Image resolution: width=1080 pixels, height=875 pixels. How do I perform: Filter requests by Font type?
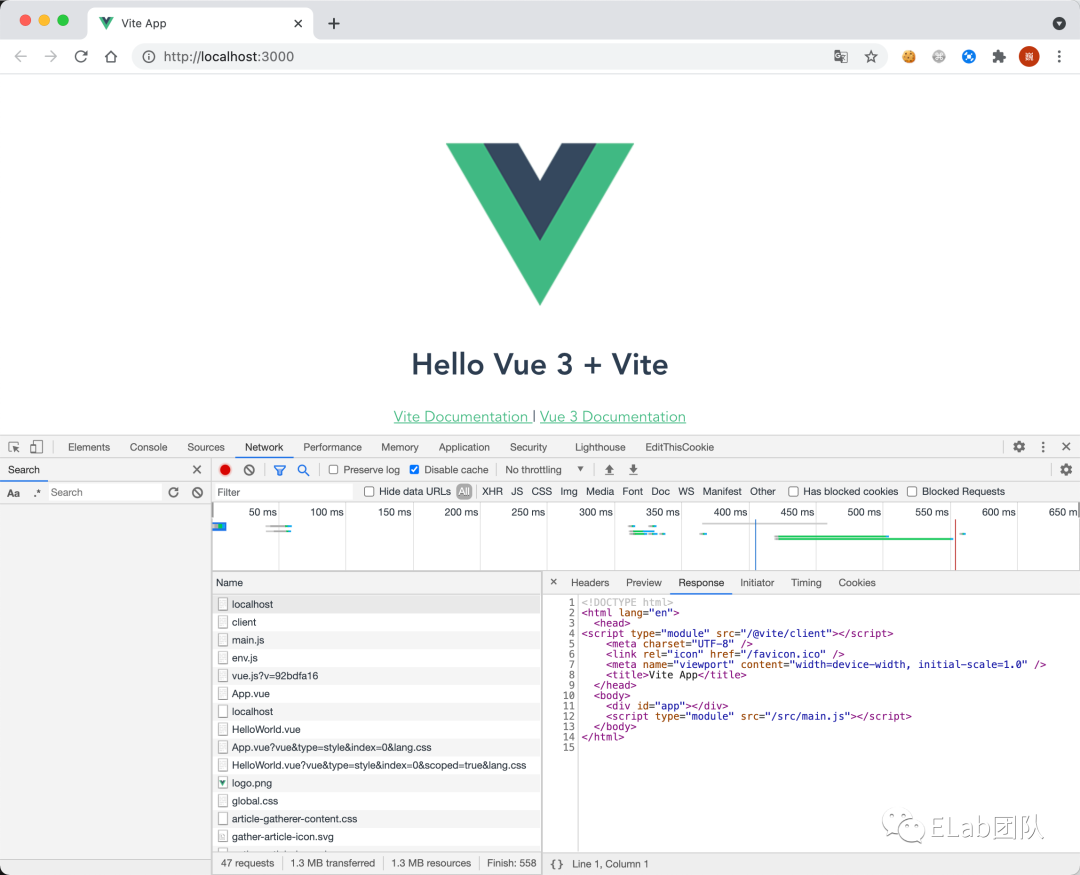(632, 491)
